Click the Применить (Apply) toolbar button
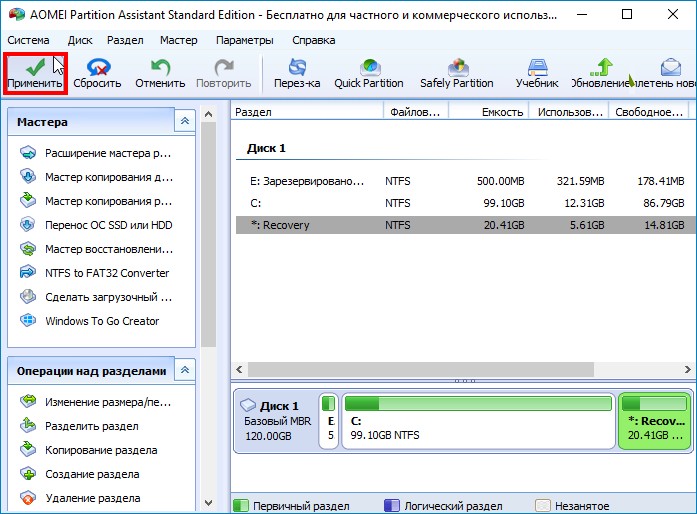This screenshot has height=514, width=697. click(x=35, y=73)
